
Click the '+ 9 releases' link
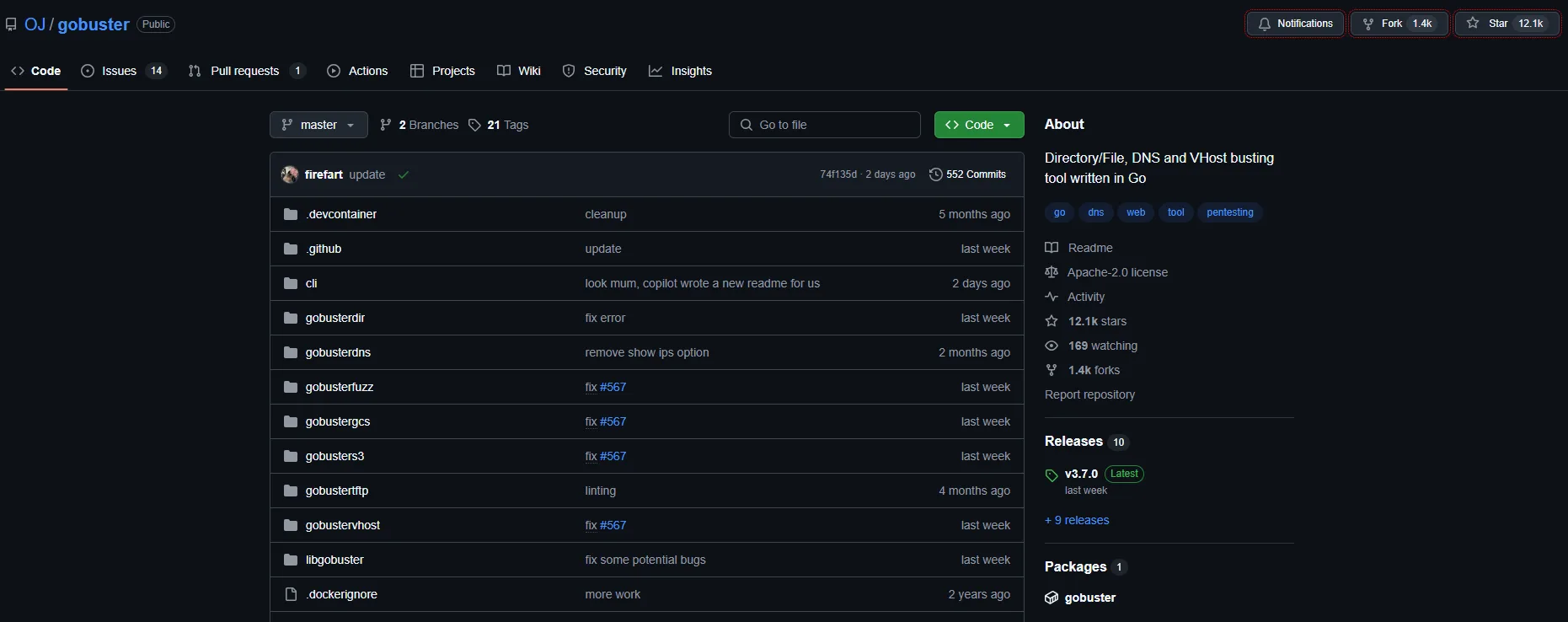[1077, 520]
